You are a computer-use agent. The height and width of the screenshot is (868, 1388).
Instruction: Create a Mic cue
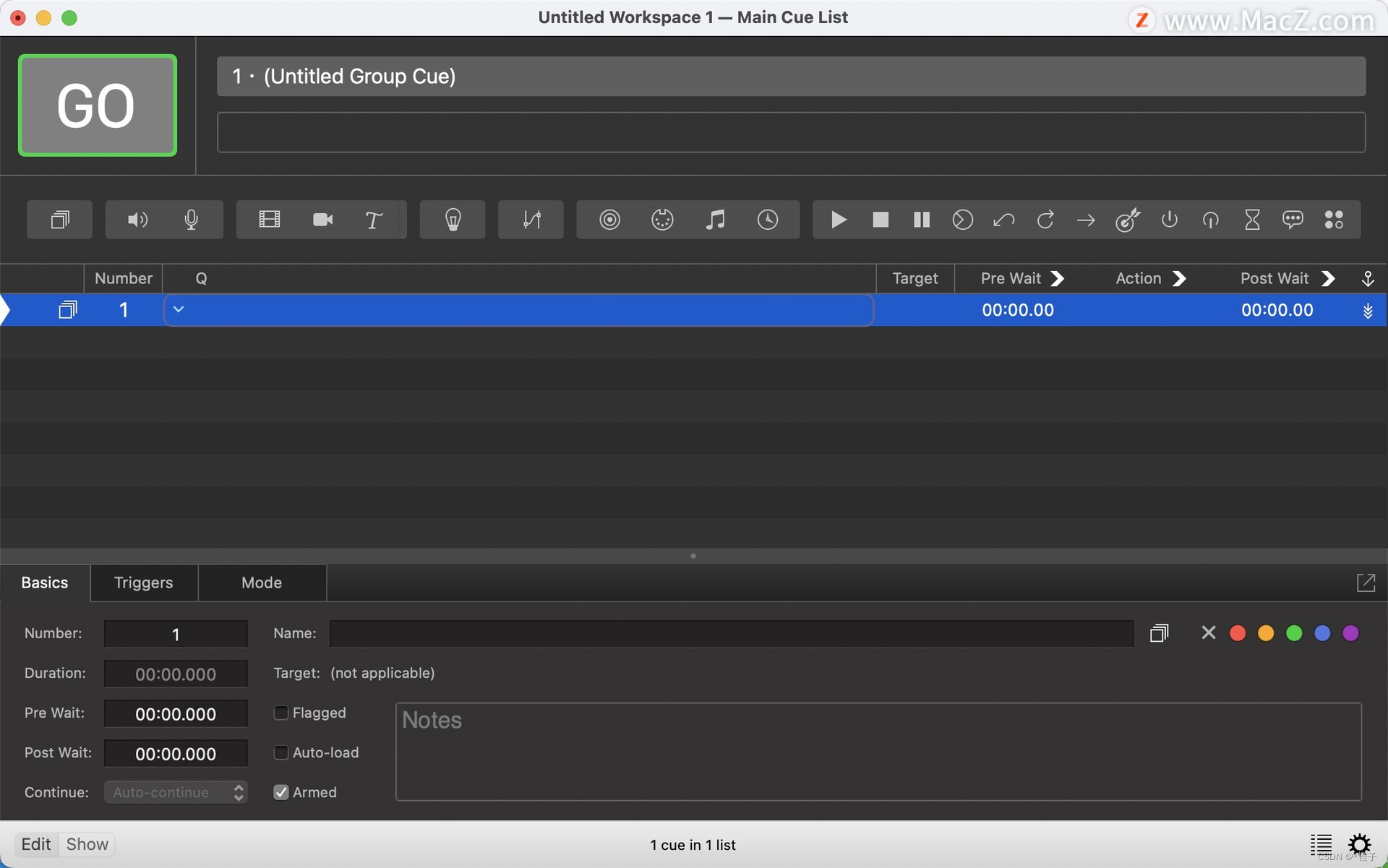(191, 220)
